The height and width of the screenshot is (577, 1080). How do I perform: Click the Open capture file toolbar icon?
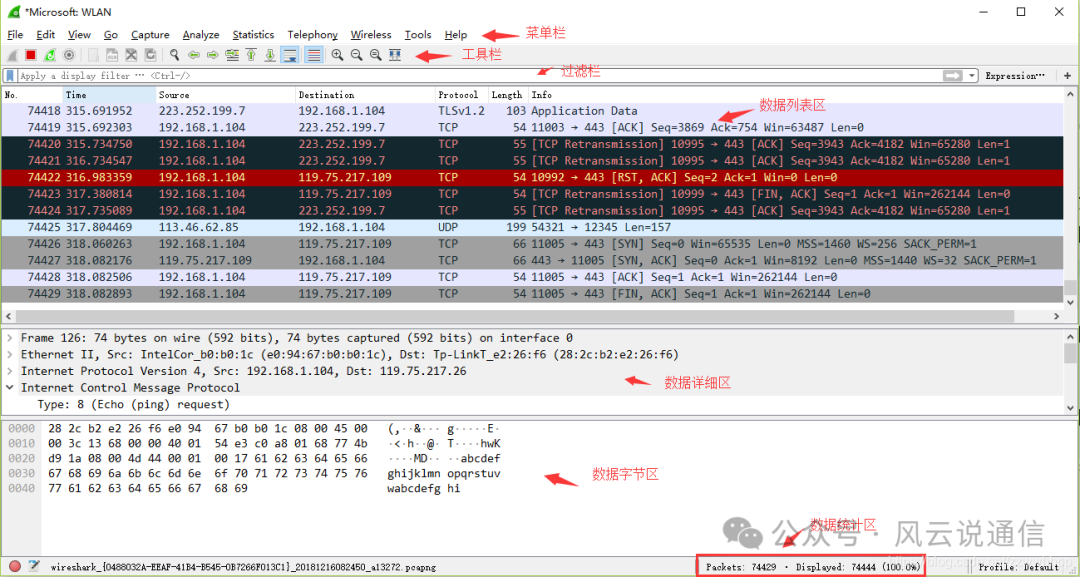[x=93, y=55]
